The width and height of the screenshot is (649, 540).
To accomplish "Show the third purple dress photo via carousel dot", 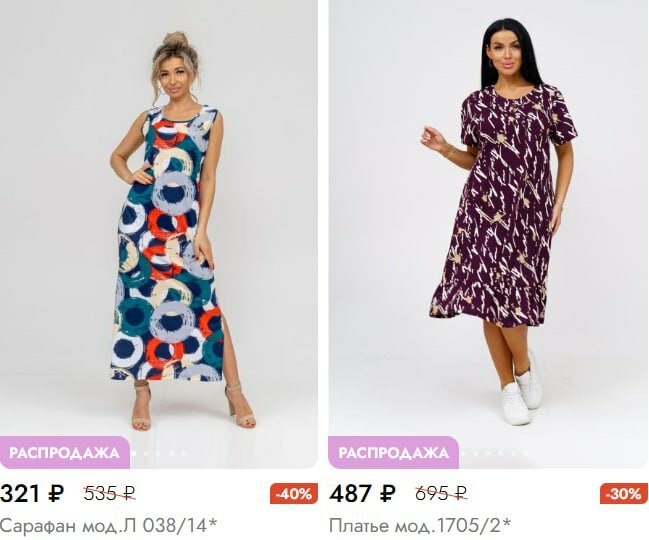I will coord(488,454).
